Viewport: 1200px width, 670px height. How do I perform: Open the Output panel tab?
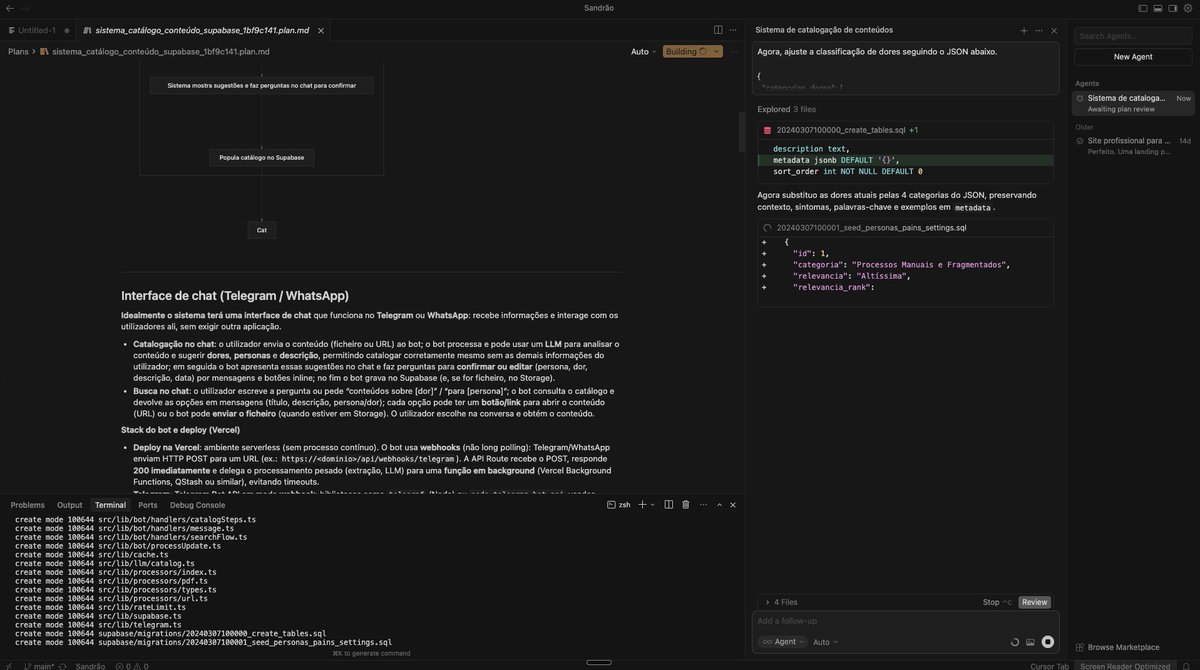(x=70, y=505)
